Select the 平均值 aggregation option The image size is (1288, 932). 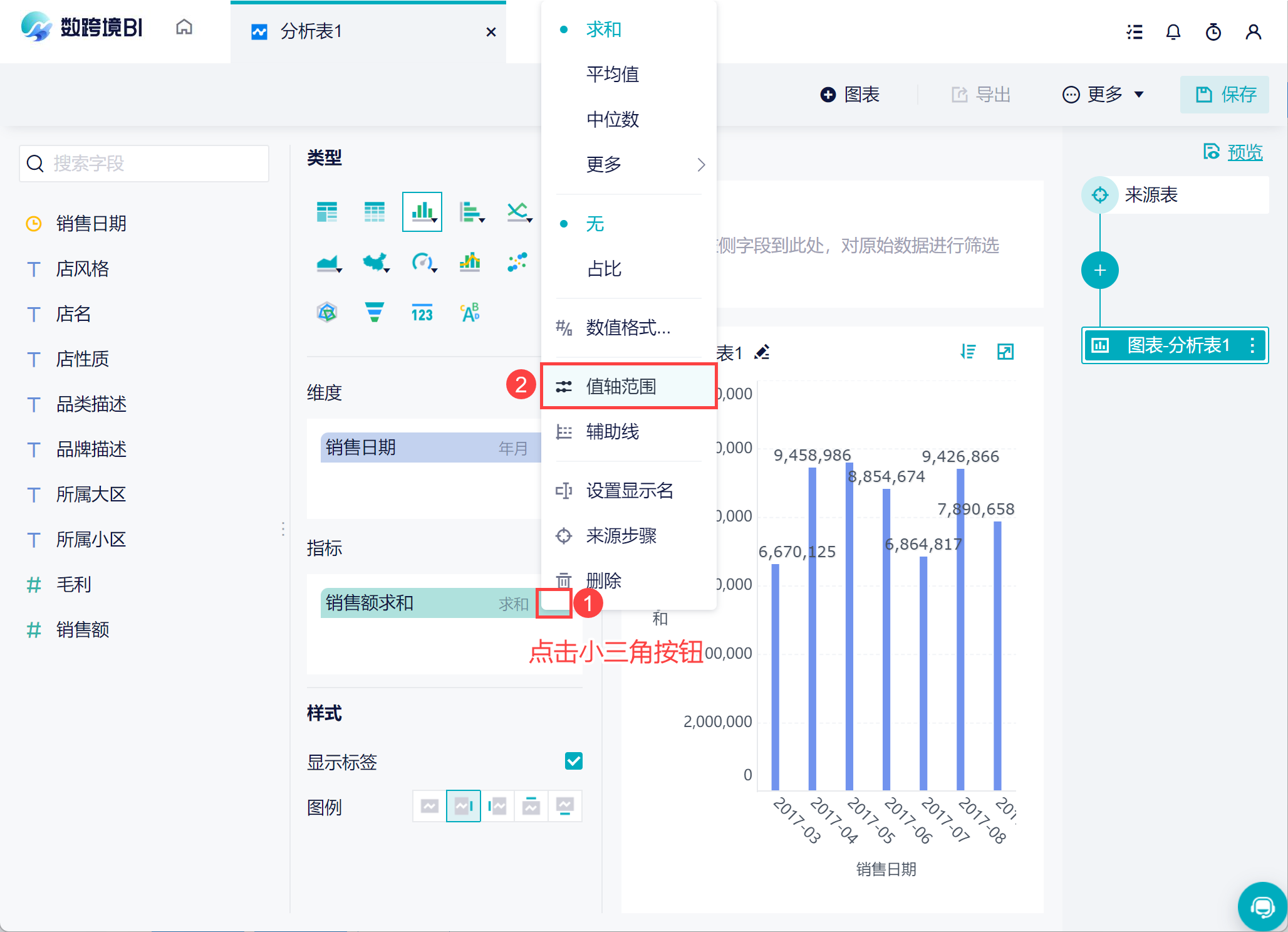point(612,75)
